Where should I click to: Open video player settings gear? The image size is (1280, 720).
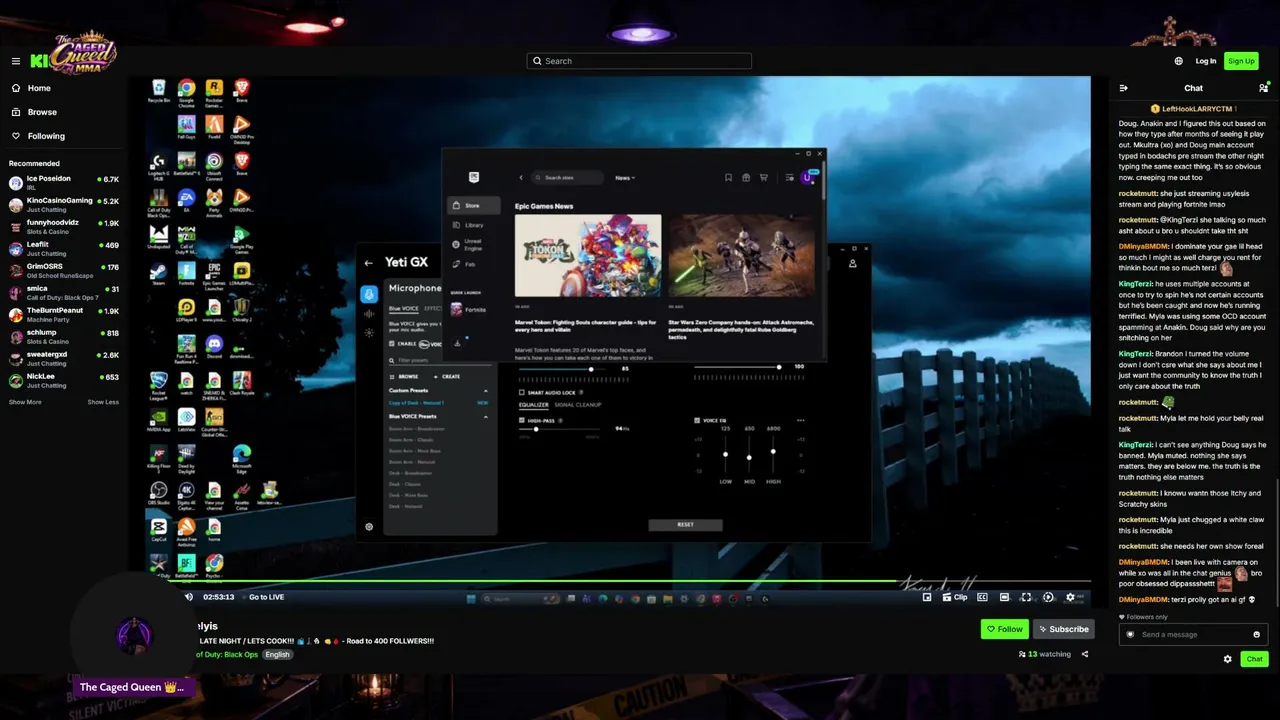click(1070, 597)
